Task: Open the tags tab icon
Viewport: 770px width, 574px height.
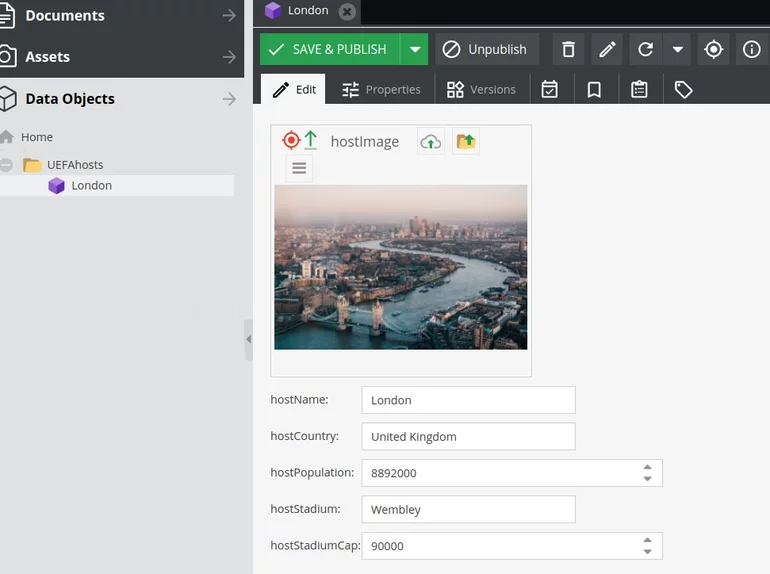Action: click(683, 89)
